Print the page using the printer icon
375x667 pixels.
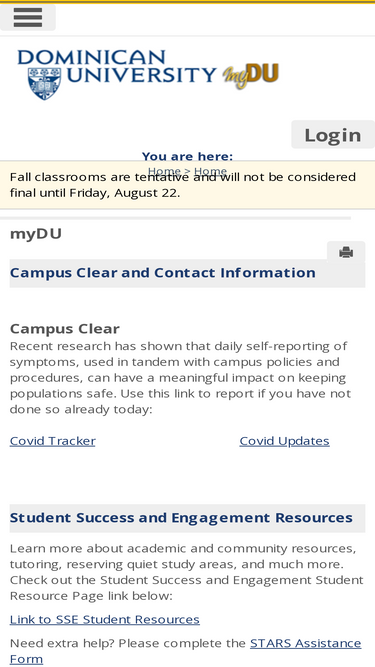(346, 252)
